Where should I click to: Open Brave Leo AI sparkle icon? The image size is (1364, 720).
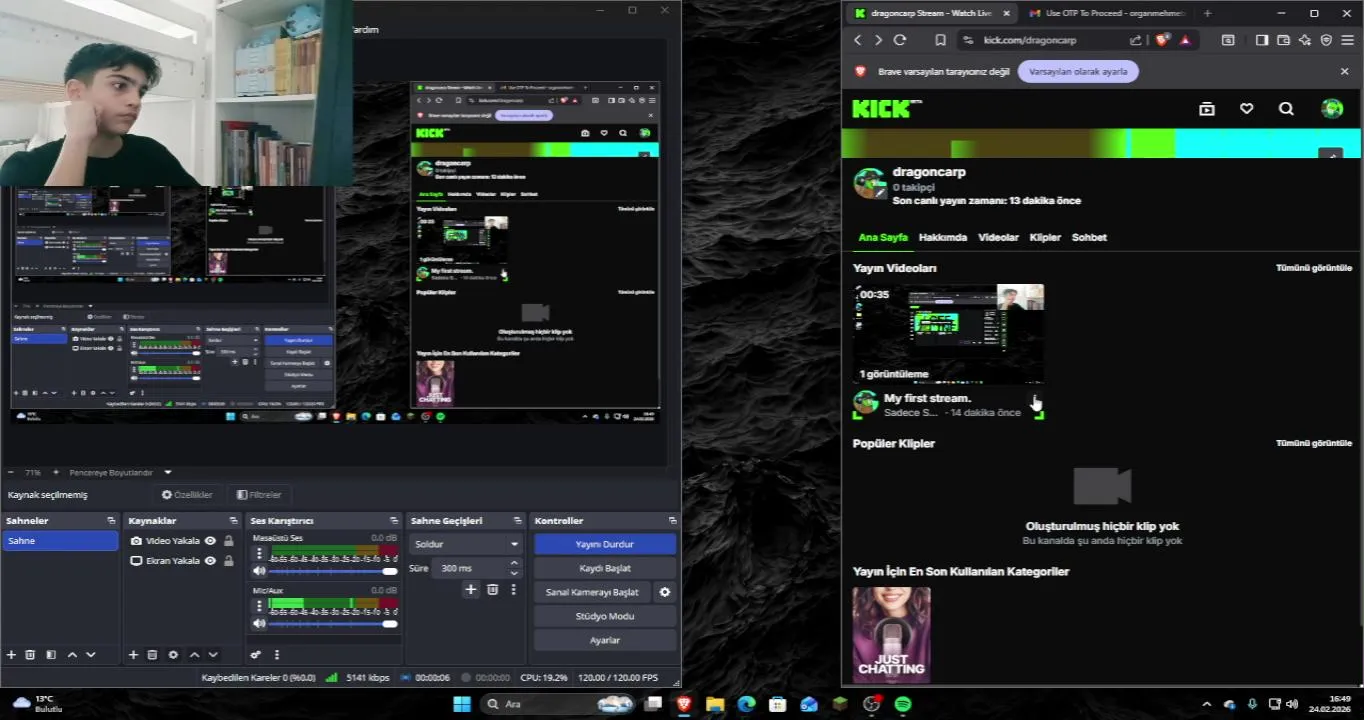pos(1305,40)
